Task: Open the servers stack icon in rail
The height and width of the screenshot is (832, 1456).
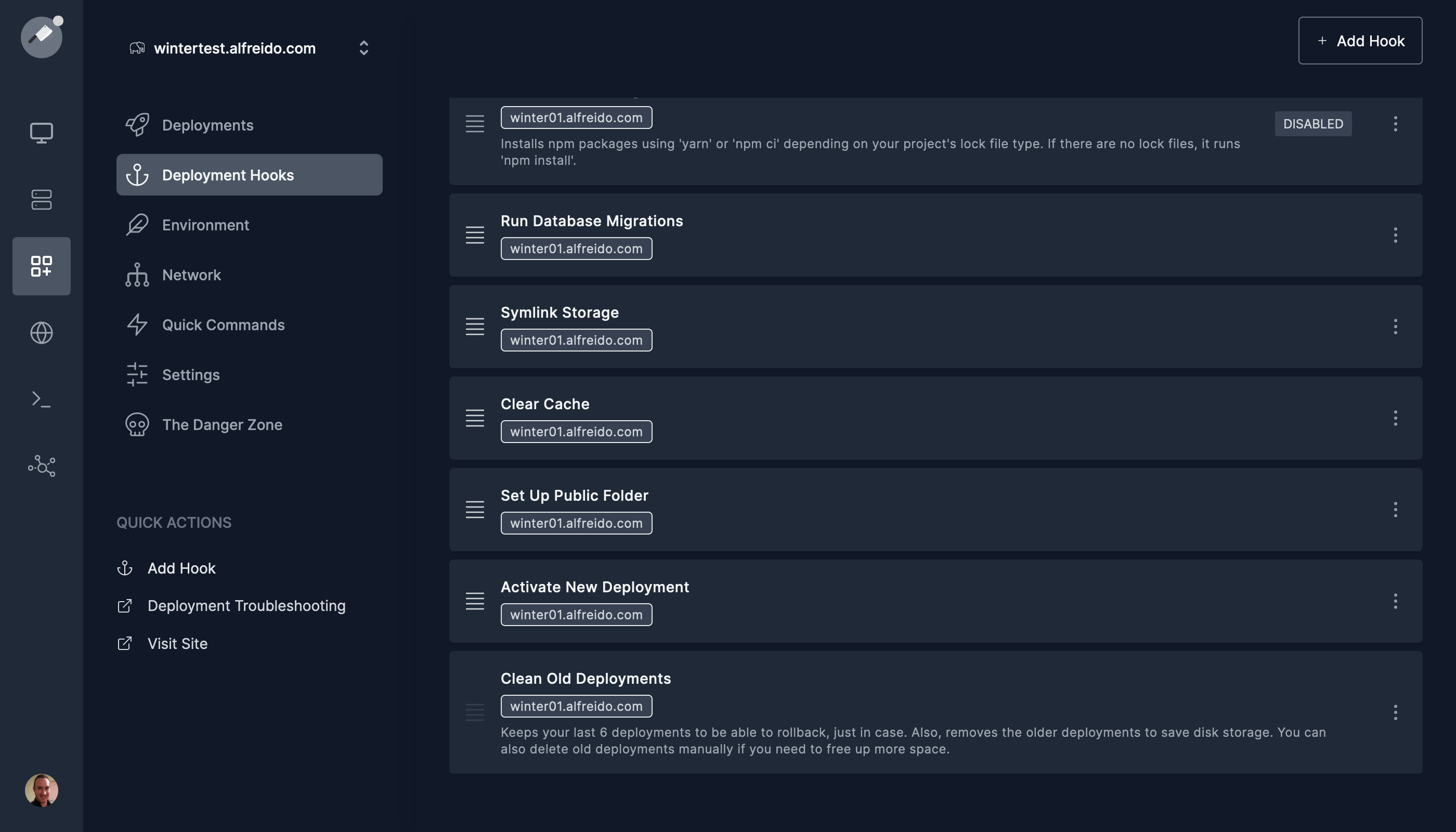Action: pos(41,200)
